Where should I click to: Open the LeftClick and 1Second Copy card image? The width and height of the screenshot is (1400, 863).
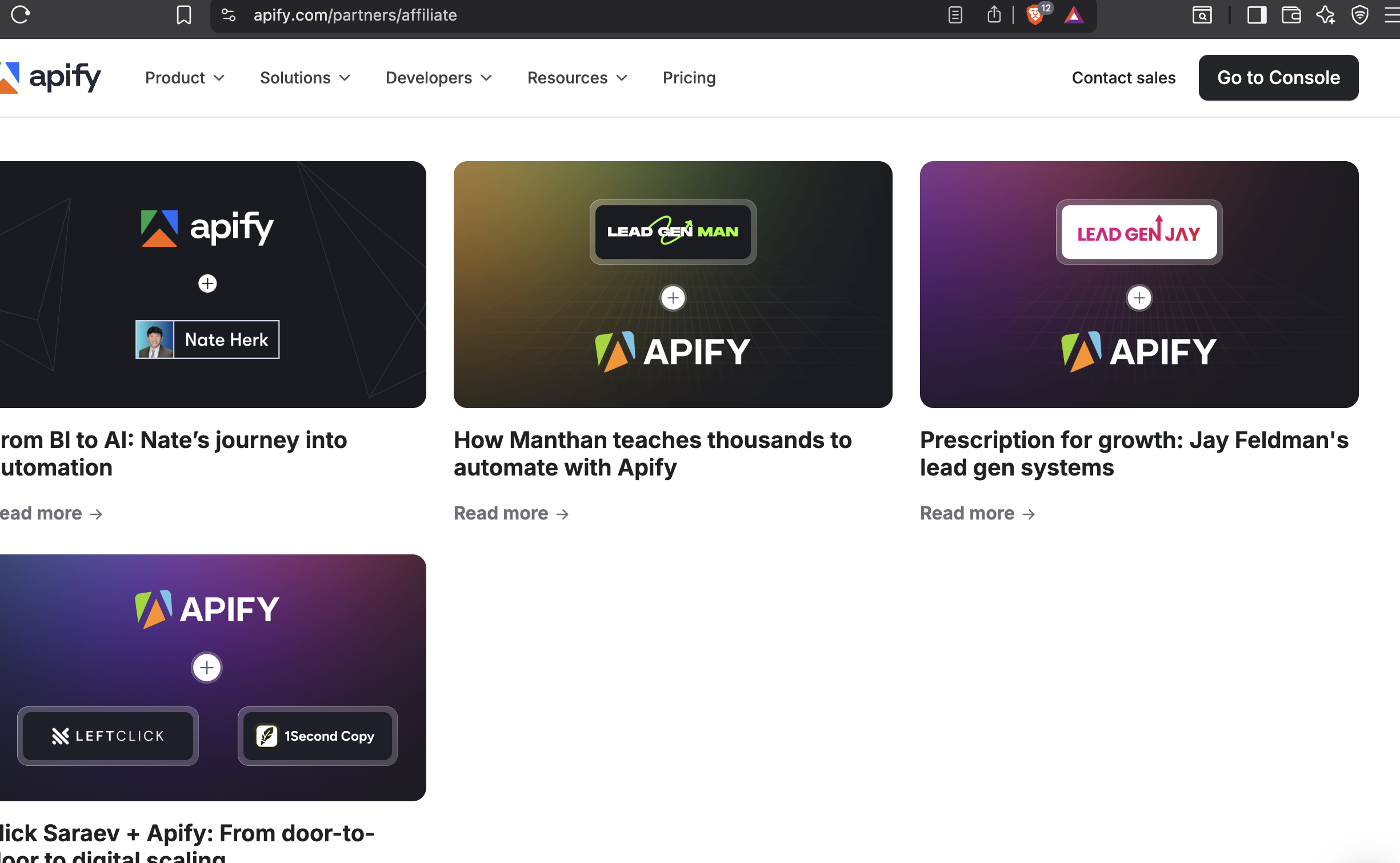click(x=213, y=678)
